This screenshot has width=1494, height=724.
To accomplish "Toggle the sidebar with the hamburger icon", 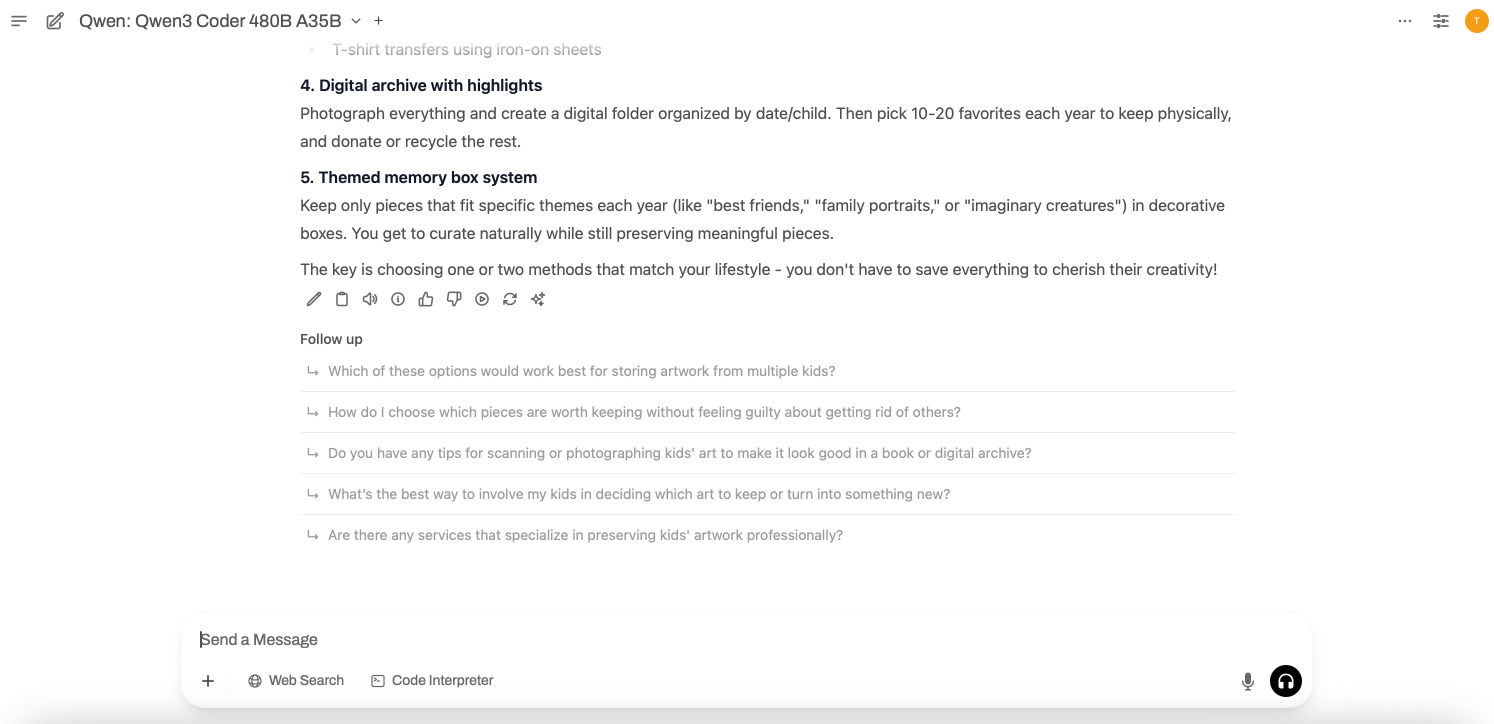I will (x=19, y=21).
